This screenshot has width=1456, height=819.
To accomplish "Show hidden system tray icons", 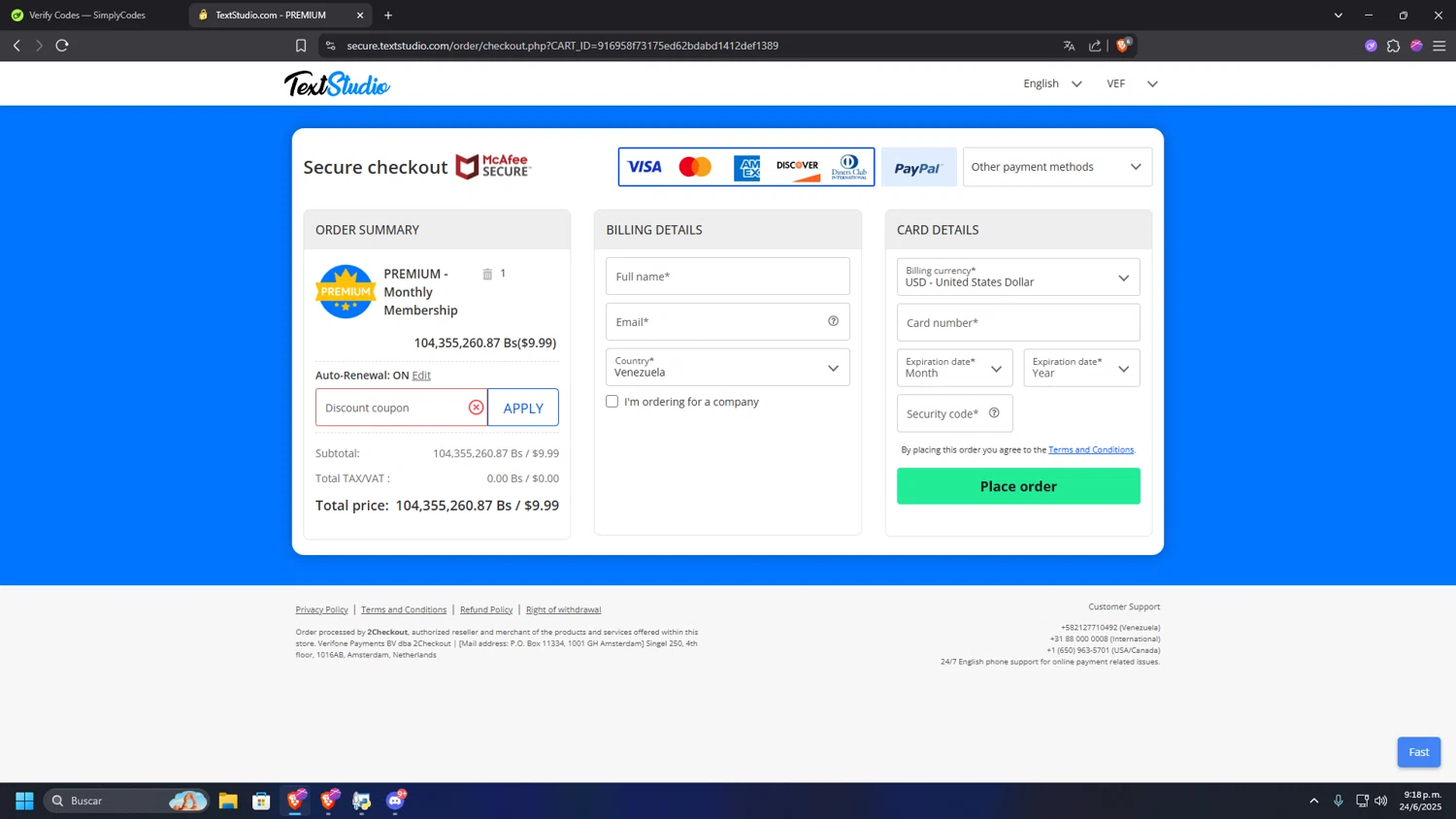I will tap(1314, 801).
